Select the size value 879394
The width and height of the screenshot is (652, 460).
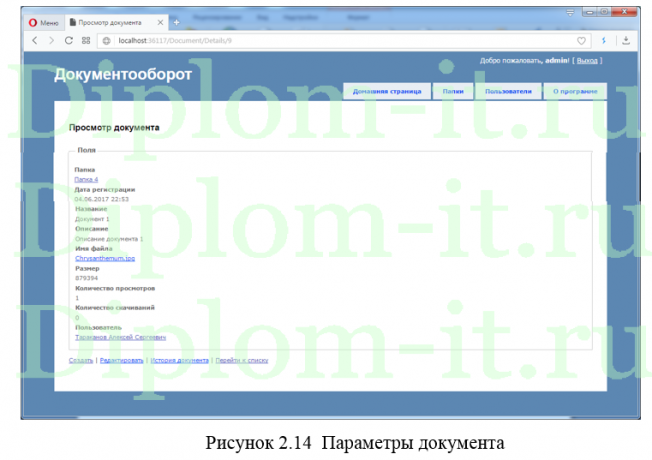(86, 278)
